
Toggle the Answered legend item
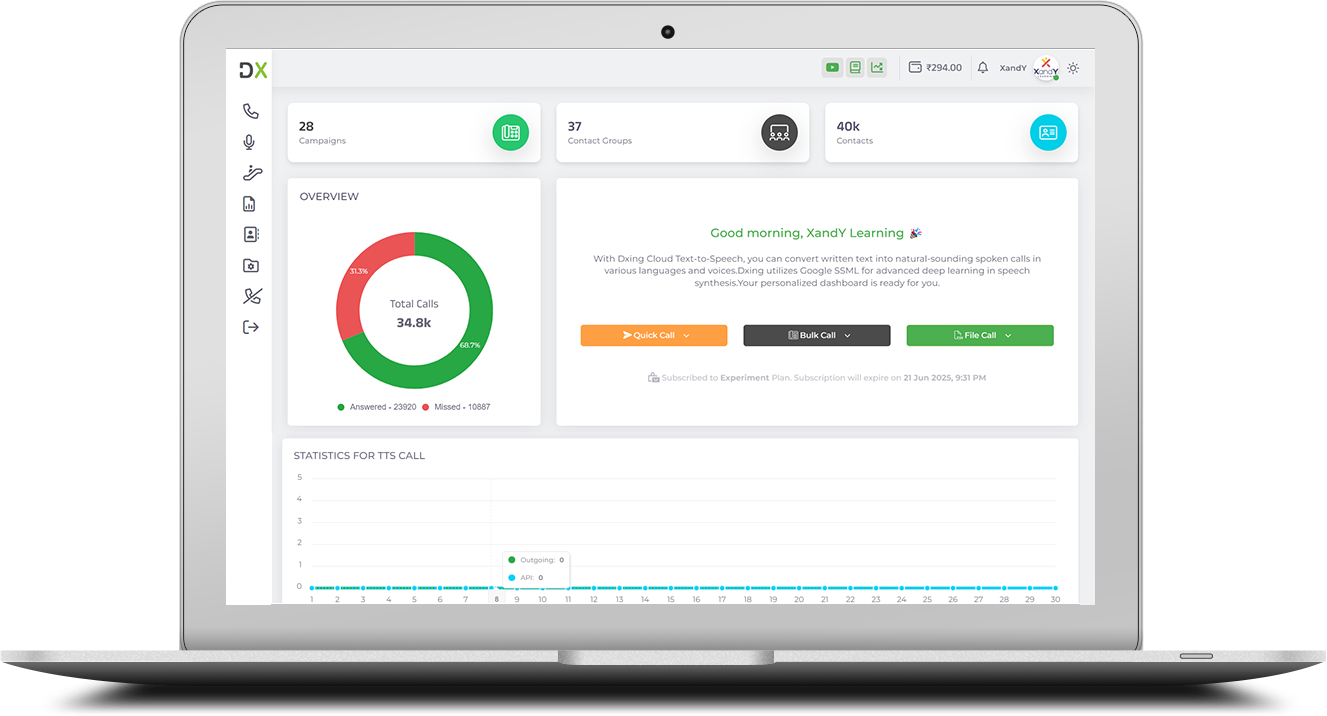click(x=377, y=407)
